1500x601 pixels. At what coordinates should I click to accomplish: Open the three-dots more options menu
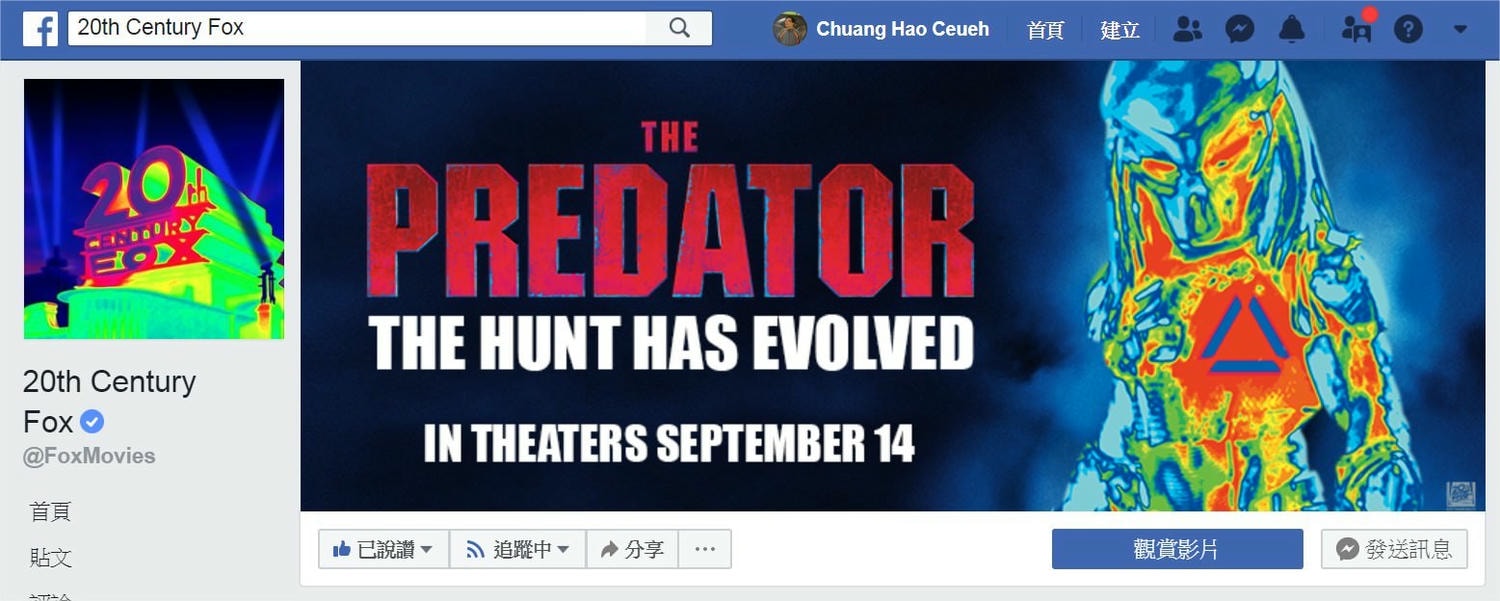pos(705,549)
